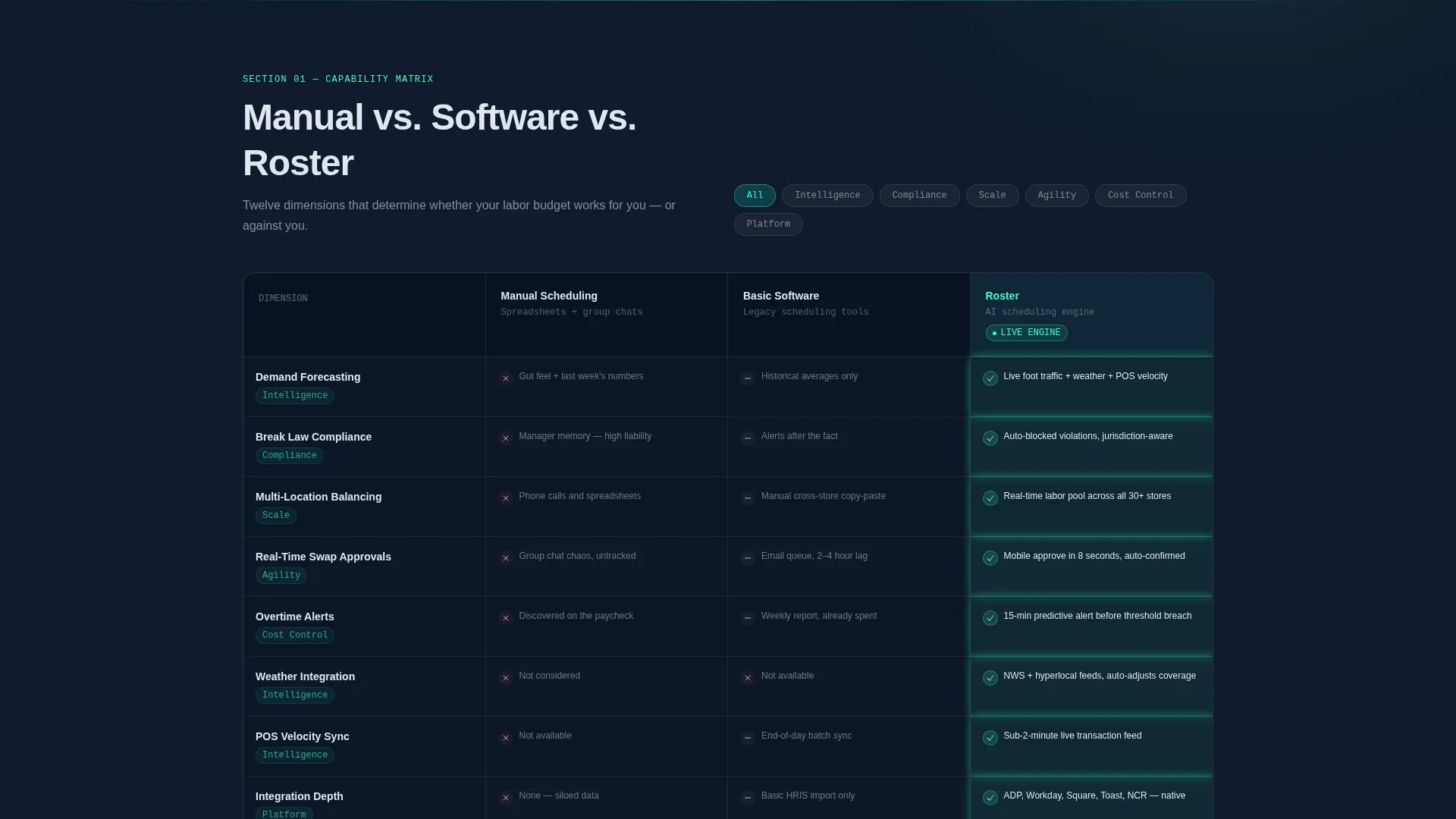Screen dimensions: 1456x819
Task: Click the checkmark beside NWS + hyperlocal feeds
Action: (x=990, y=678)
